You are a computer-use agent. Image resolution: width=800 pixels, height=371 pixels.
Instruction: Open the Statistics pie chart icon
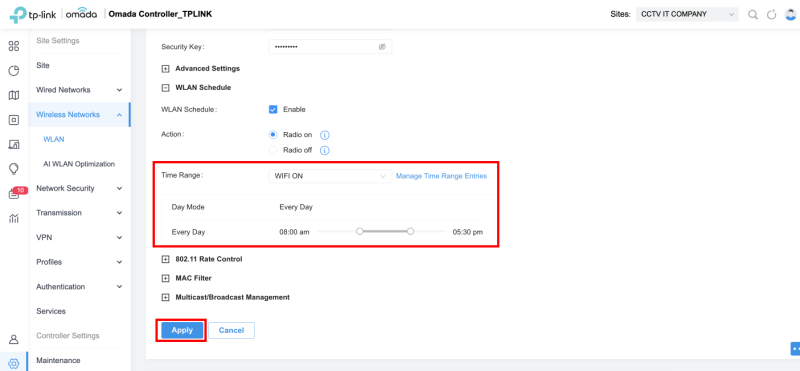[14, 71]
